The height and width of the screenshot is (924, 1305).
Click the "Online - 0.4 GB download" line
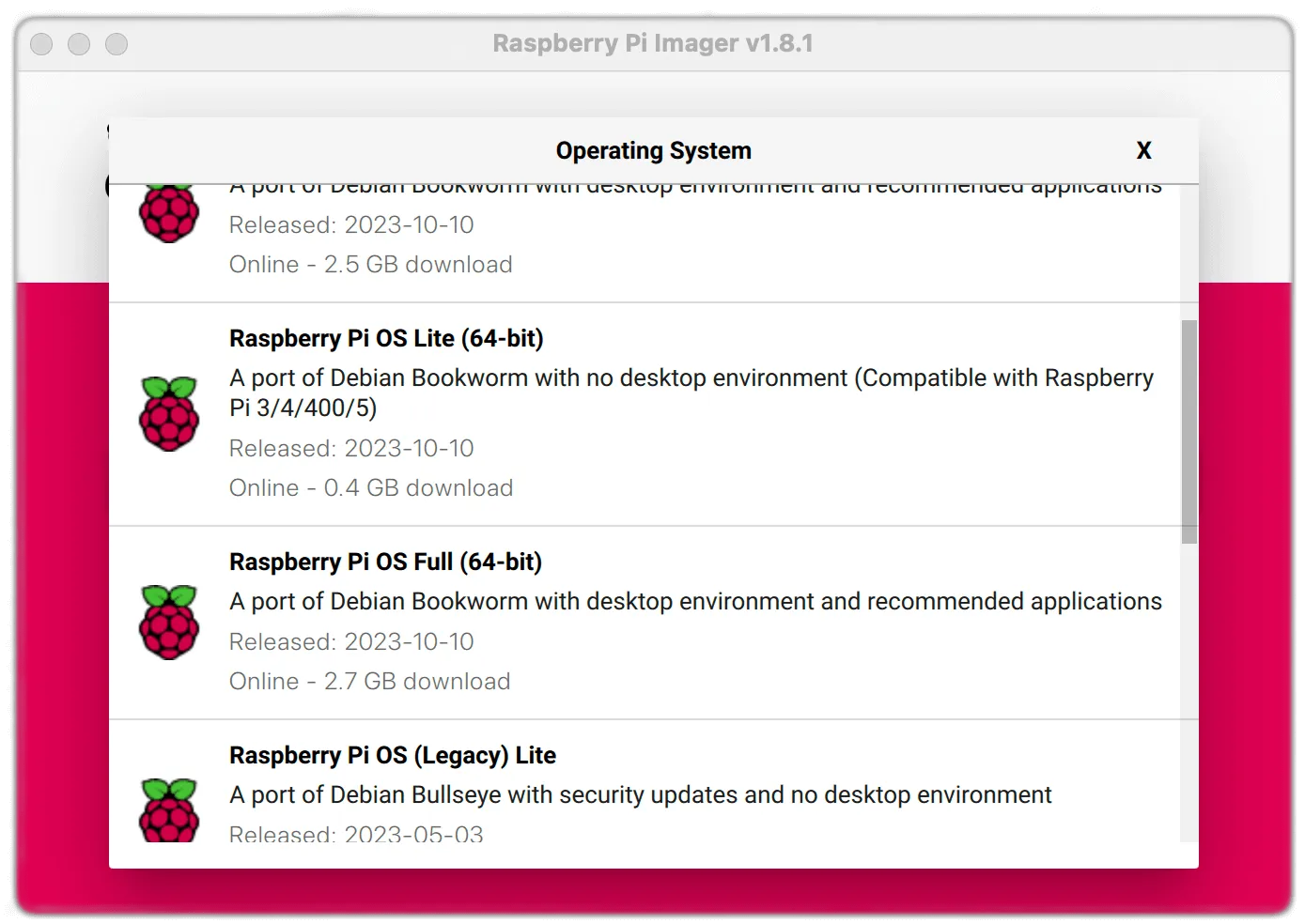(x=371, y=487)
